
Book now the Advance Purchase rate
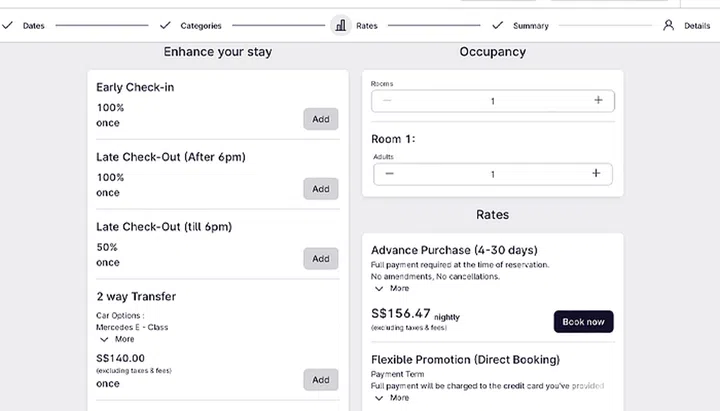click(x=583, y=321)
